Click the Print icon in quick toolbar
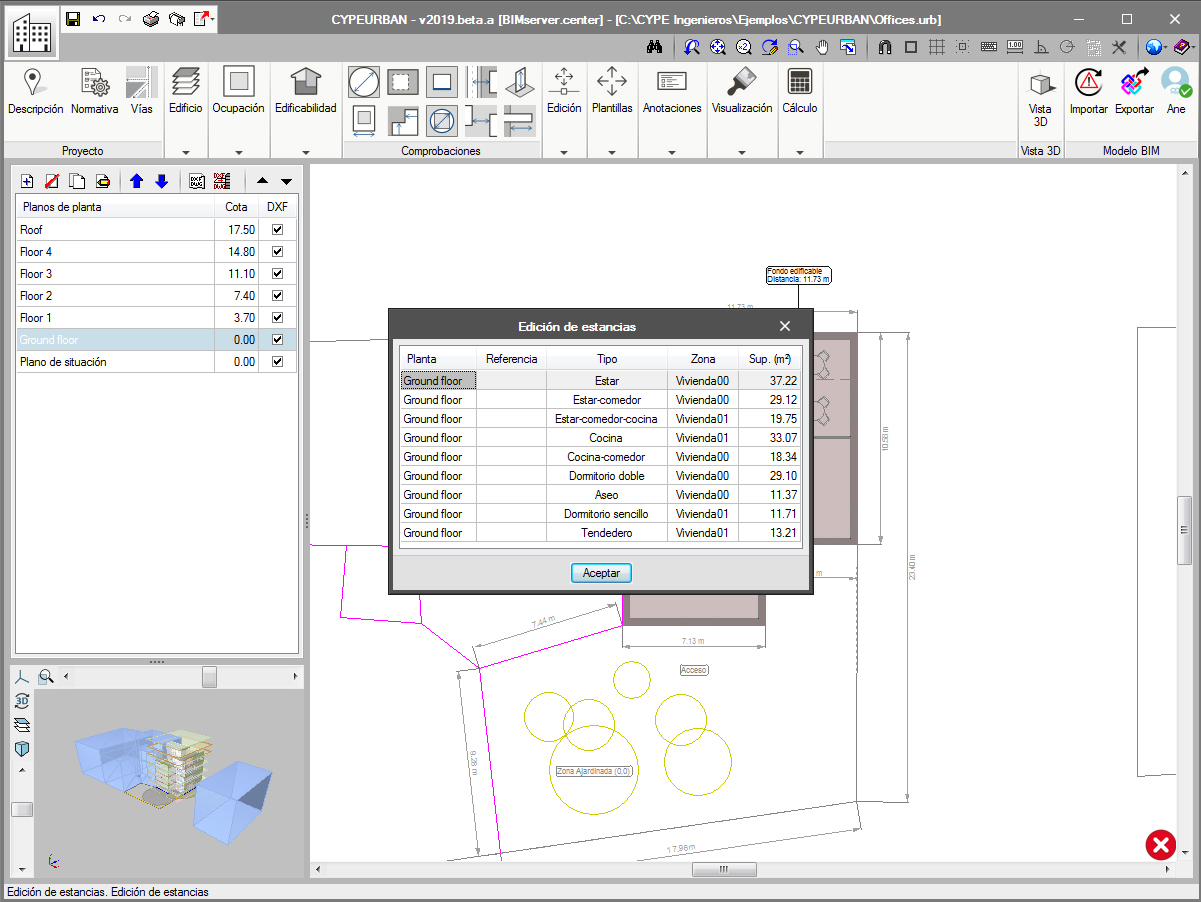1201x902 pixels. 151,19
